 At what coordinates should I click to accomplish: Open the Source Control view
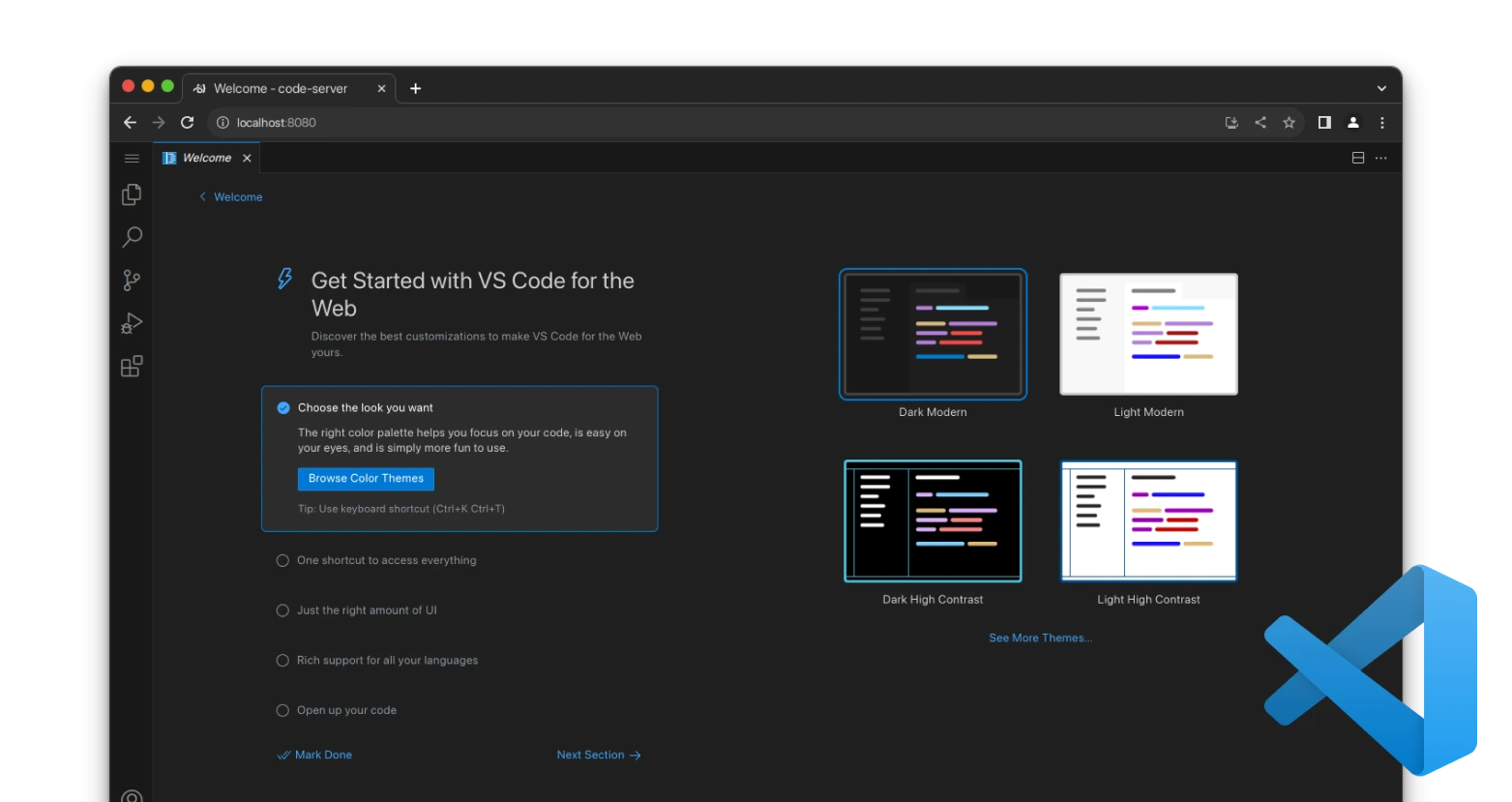(x=132, y=281)
